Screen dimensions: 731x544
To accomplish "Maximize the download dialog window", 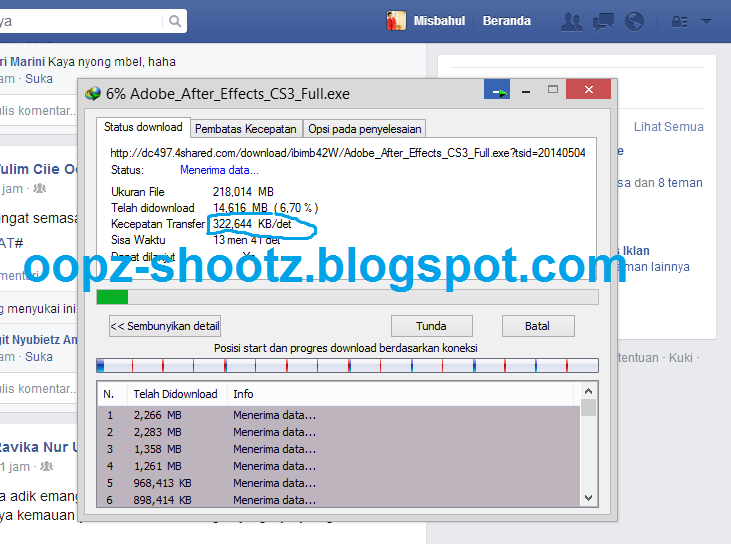I will tap(553, 90).
